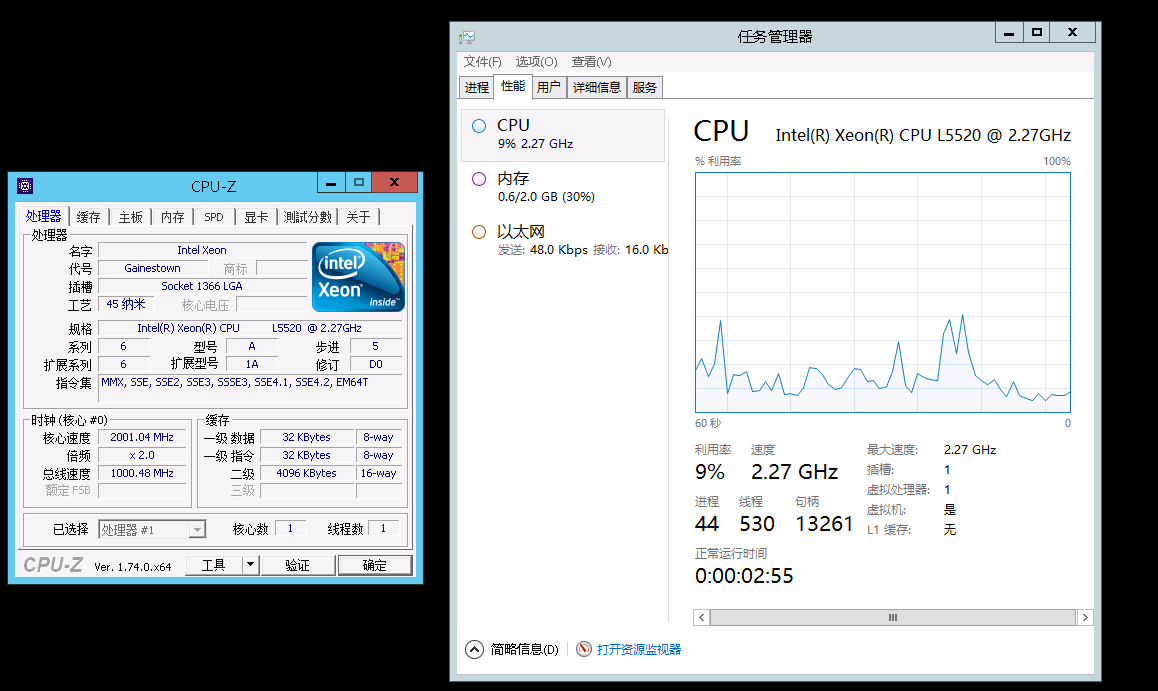Image resolution: width=1158 pixels, height=691 pixels.
Task: Click the Intel Xeon logo badge in CPU-Z
Action: [357, 277]
